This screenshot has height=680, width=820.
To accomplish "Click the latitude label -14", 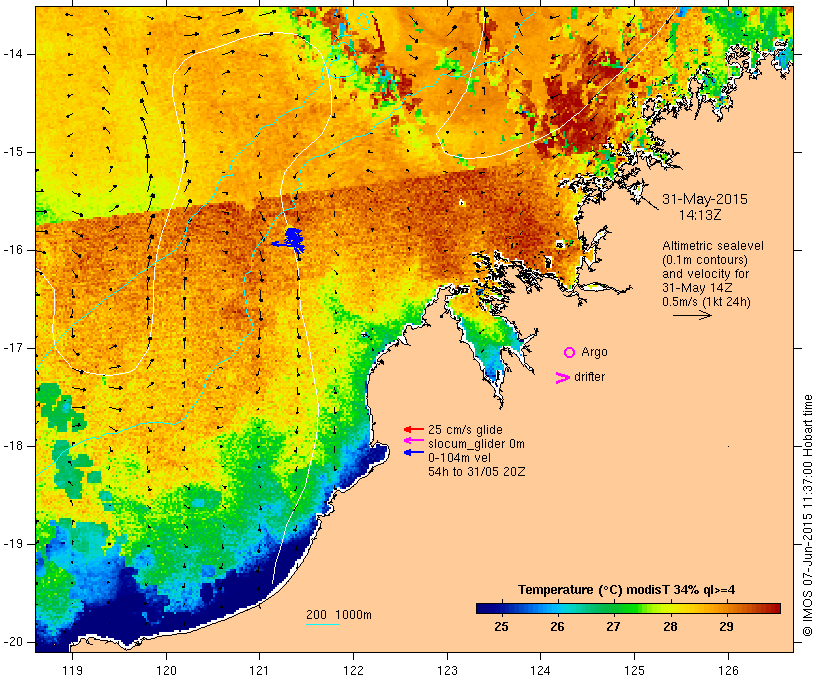I will (x=13, y=54).
